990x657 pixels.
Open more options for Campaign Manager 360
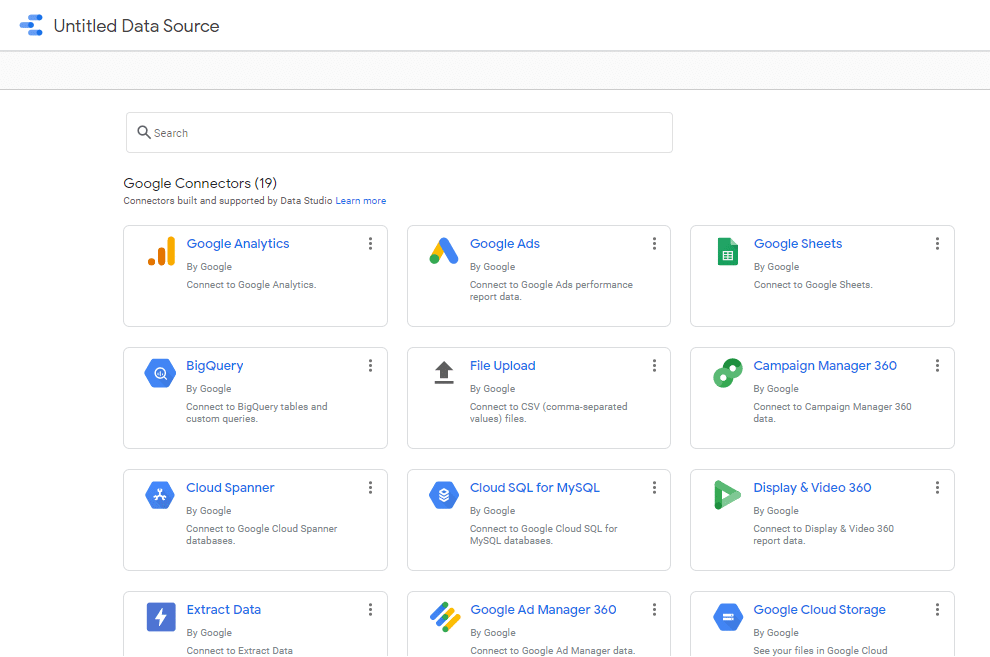(938, 365)
